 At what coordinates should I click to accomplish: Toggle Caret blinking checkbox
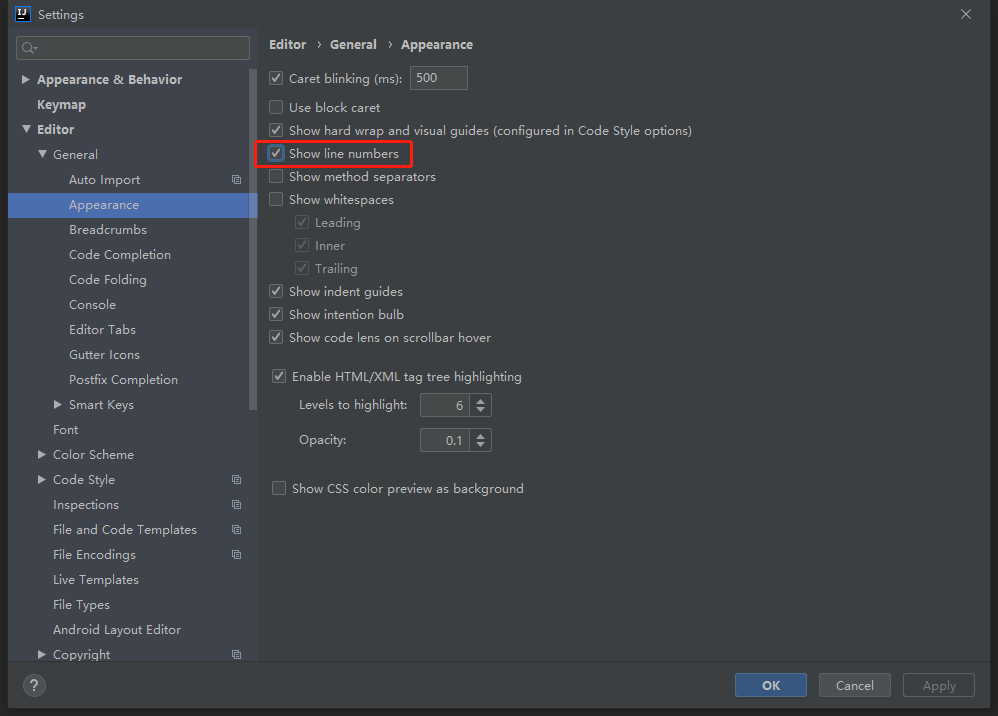pyautogui.click(x=276, y=78)
